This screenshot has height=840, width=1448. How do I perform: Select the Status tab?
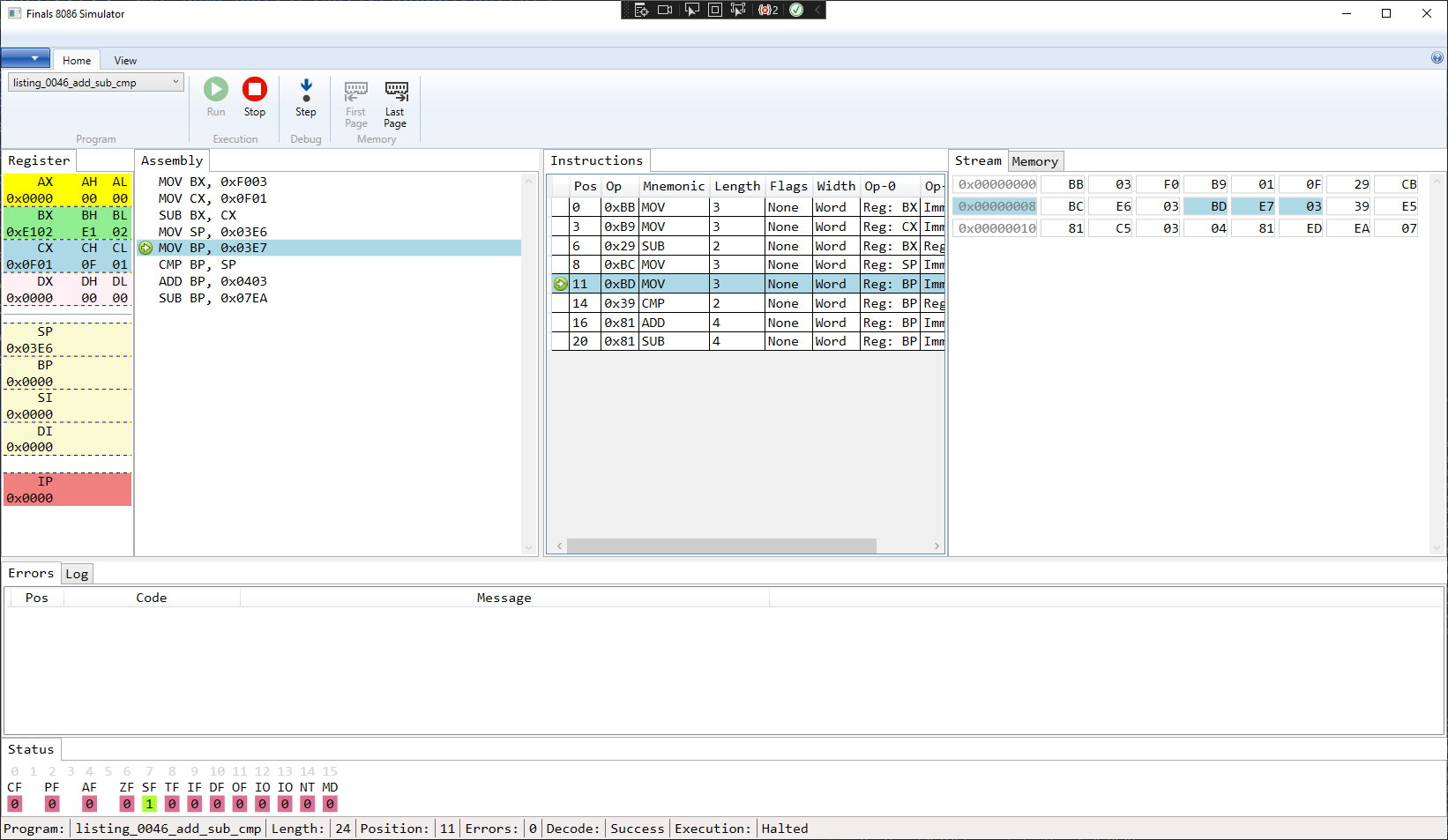pyautogui.click(x=31, y=749)
